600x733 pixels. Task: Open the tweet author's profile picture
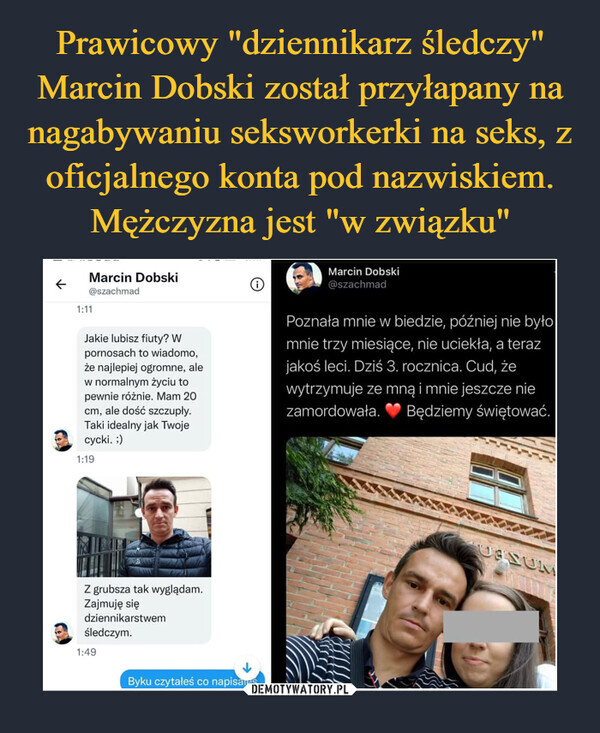click(304, 278)
